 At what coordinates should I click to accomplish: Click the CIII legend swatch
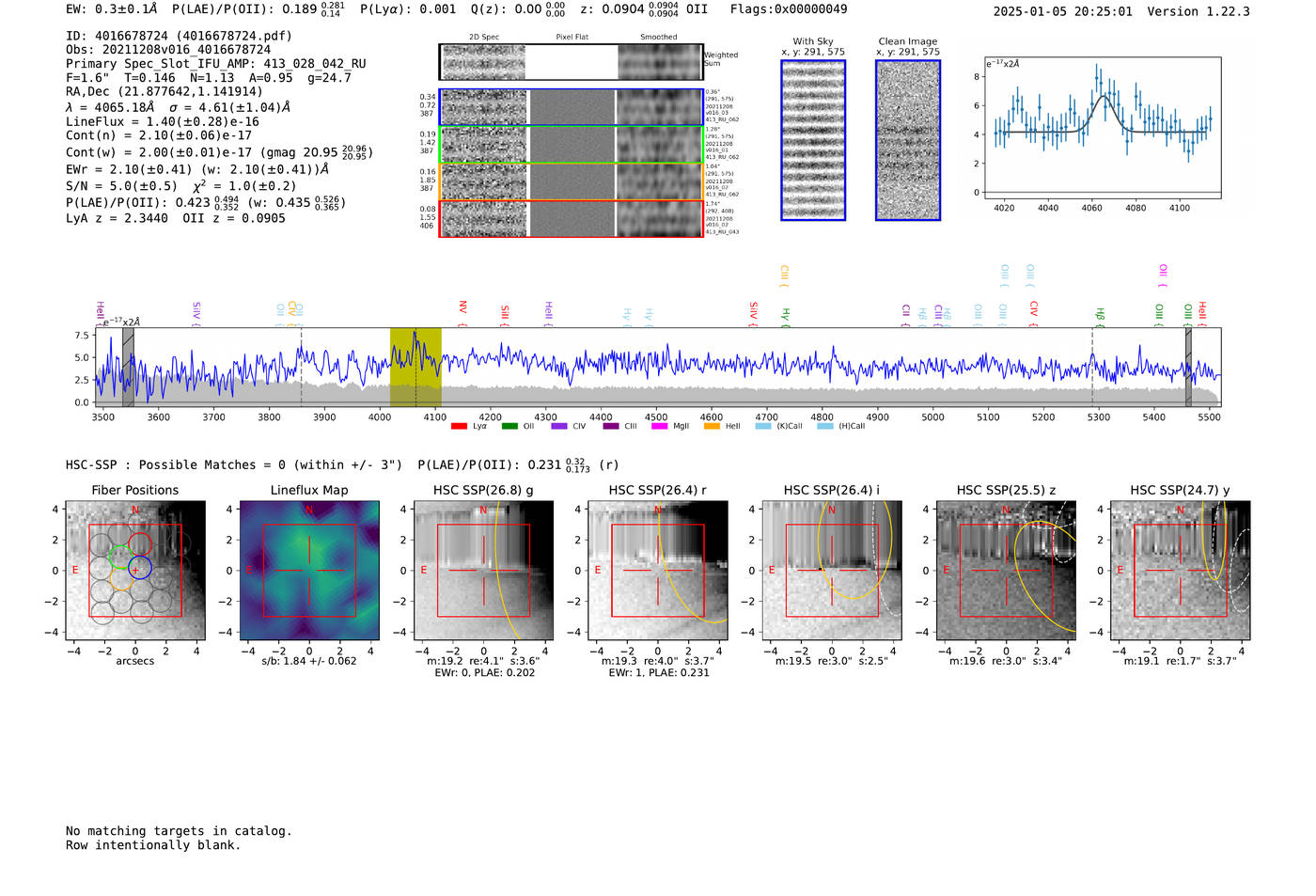click(611, 426)
